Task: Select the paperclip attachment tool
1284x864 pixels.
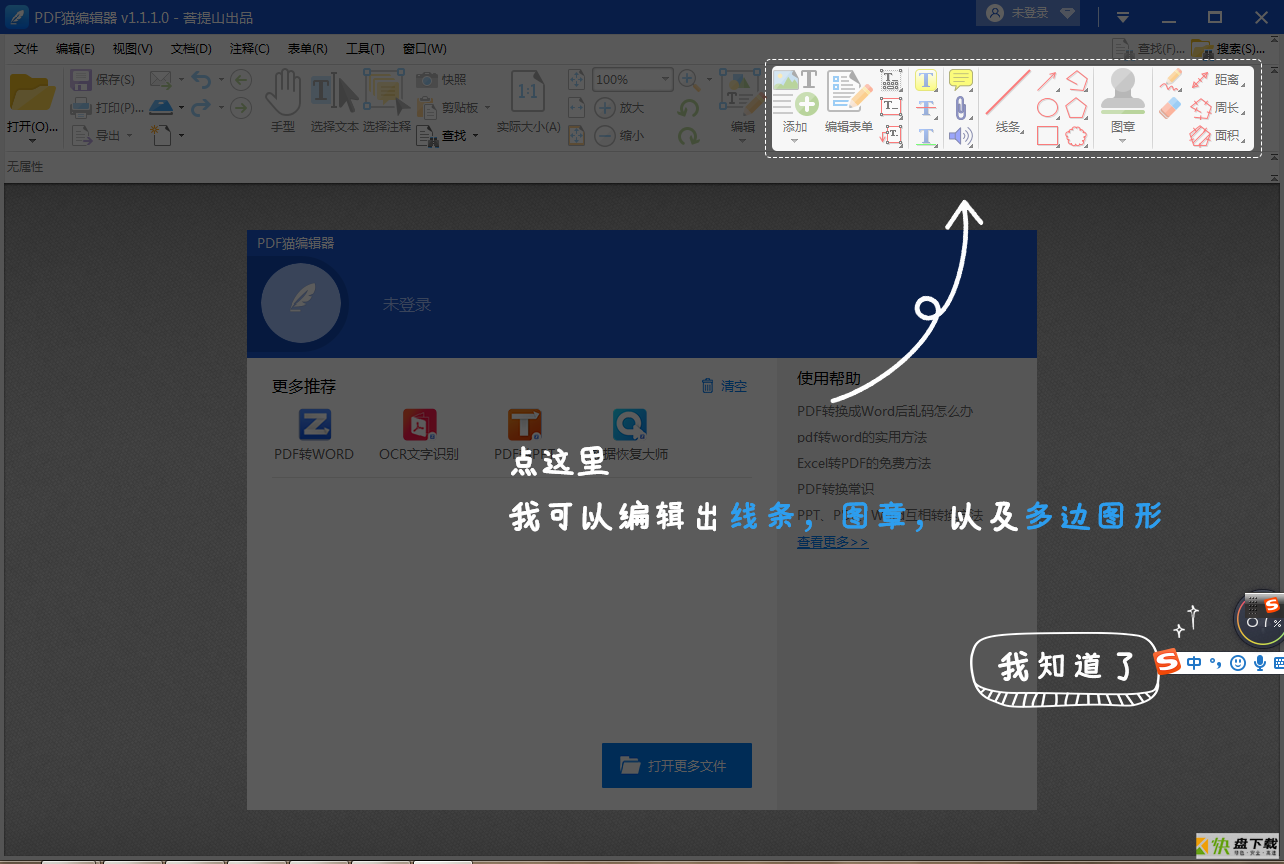Action: [960, 108]
